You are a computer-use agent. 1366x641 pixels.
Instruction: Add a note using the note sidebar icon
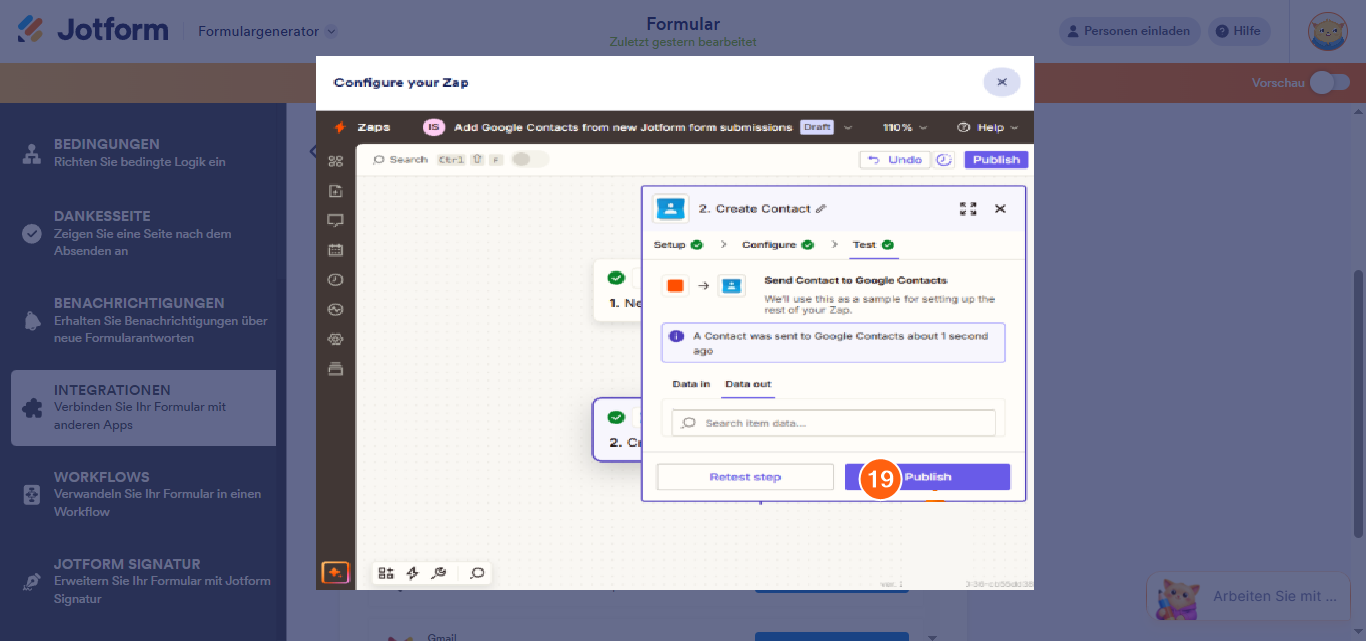coord(336,191)
